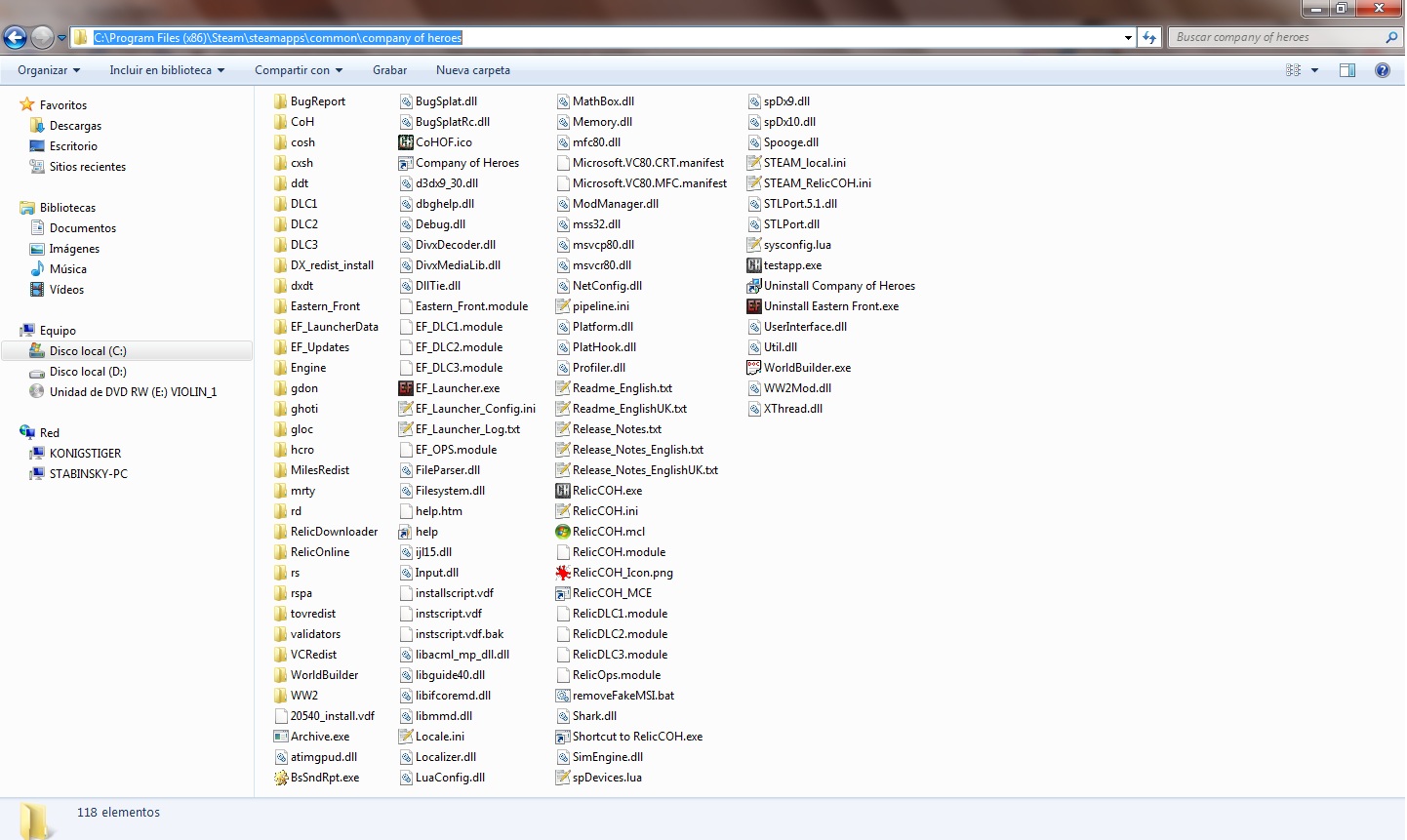
Task: Select Equipo in the navigation pane
Action: (58, 331)
